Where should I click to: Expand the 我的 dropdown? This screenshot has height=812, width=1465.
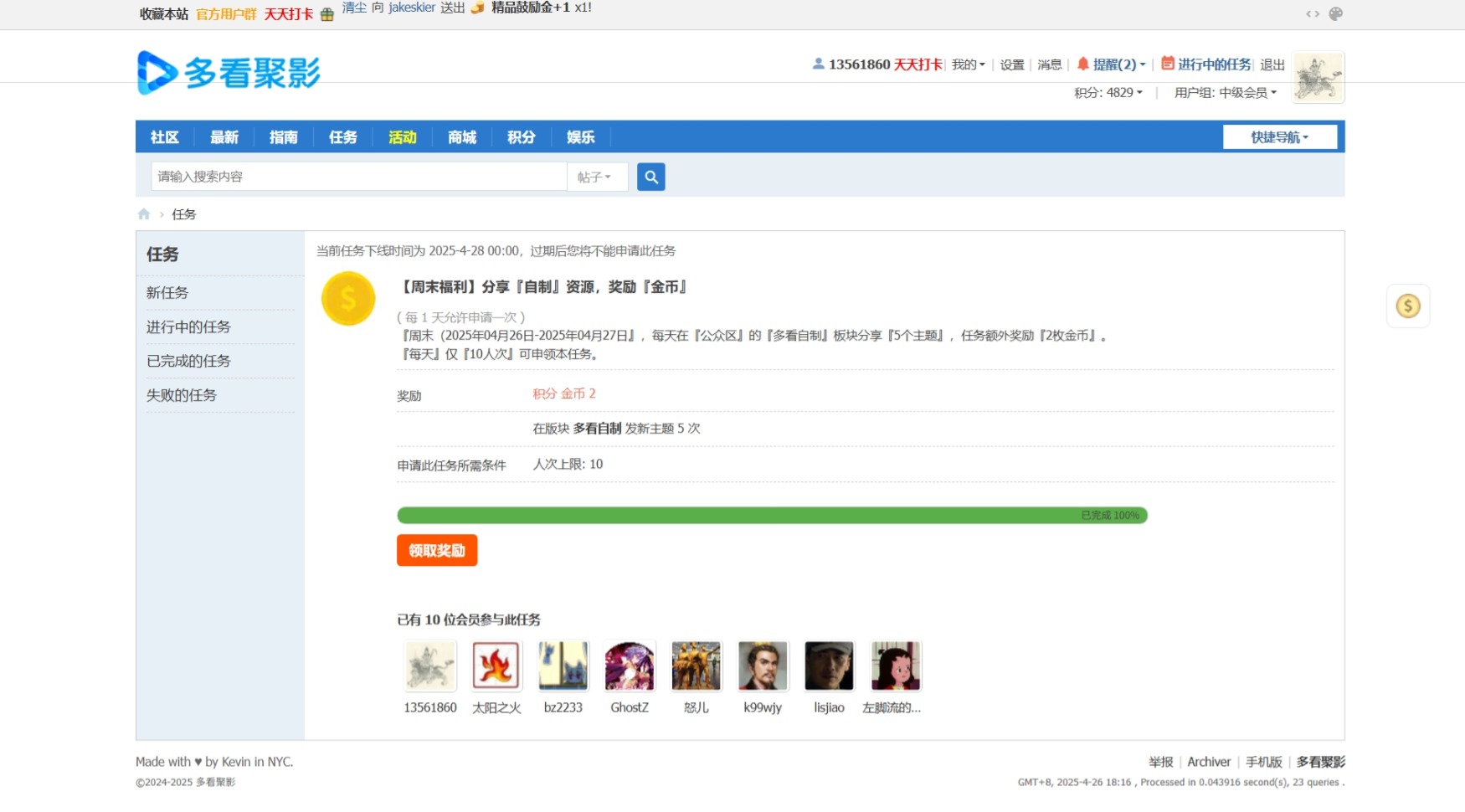pyautogui.click(x=967, y=64)
